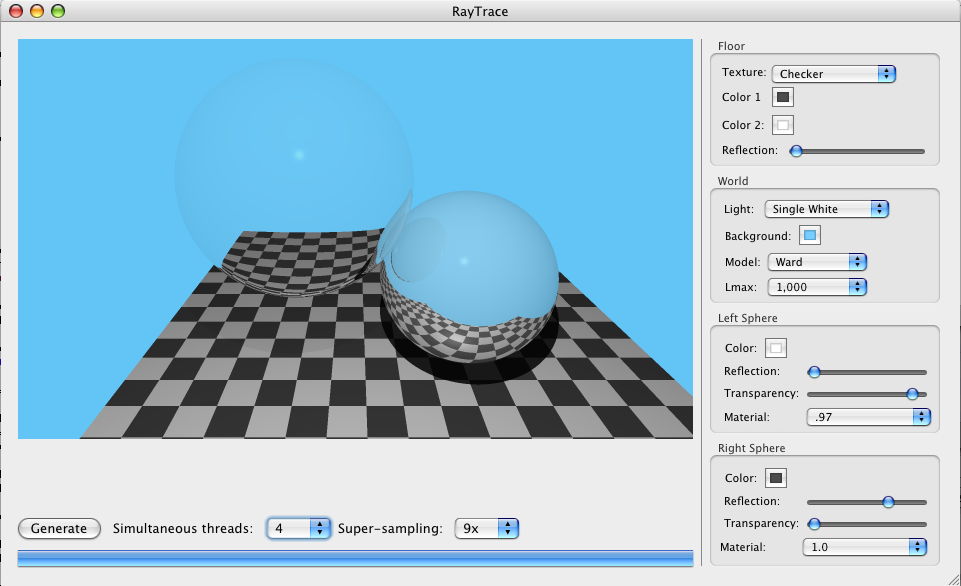The height and width of the screenshot is (586, 961).
Task: Click the Left Sphere Transparency slider handle
Action: pyautogui.click(x=912, y=394)
